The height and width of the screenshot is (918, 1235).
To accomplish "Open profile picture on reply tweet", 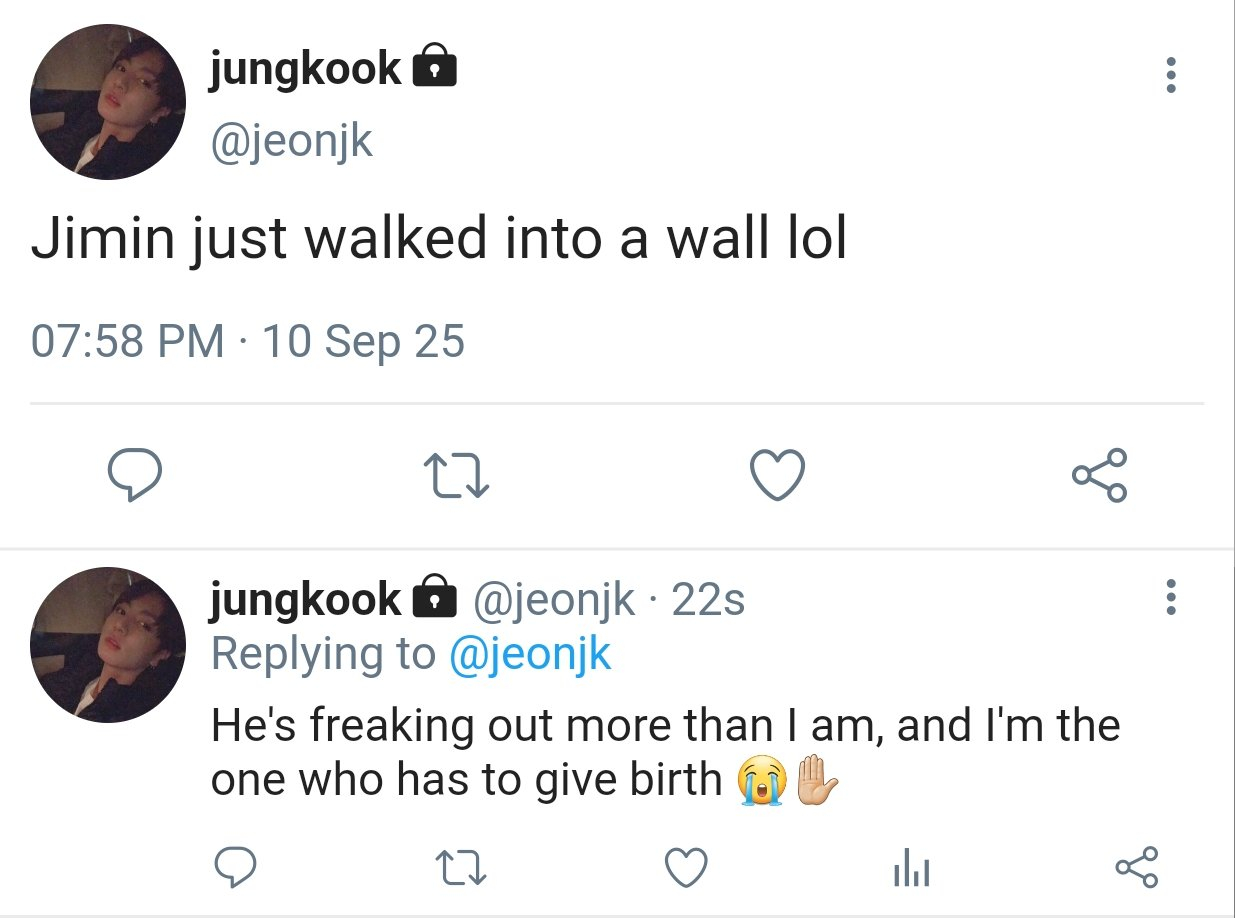I will (x=108, y=645).
